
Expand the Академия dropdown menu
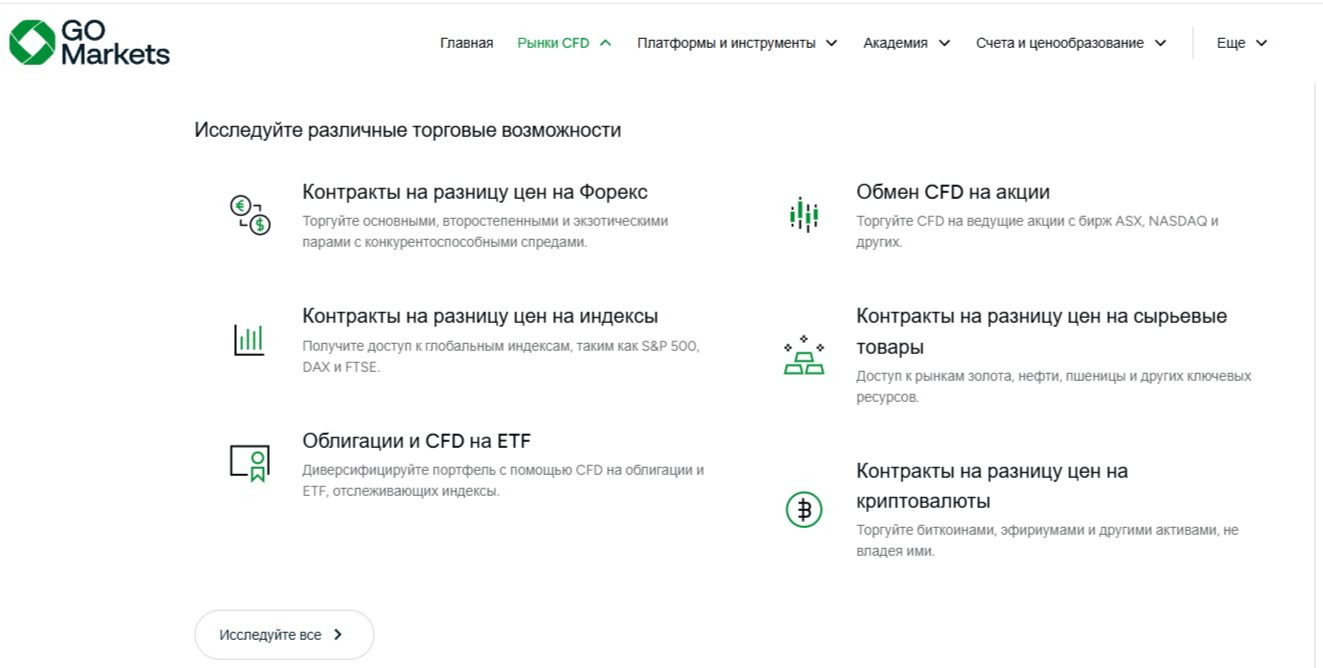(x=942, y=43)
